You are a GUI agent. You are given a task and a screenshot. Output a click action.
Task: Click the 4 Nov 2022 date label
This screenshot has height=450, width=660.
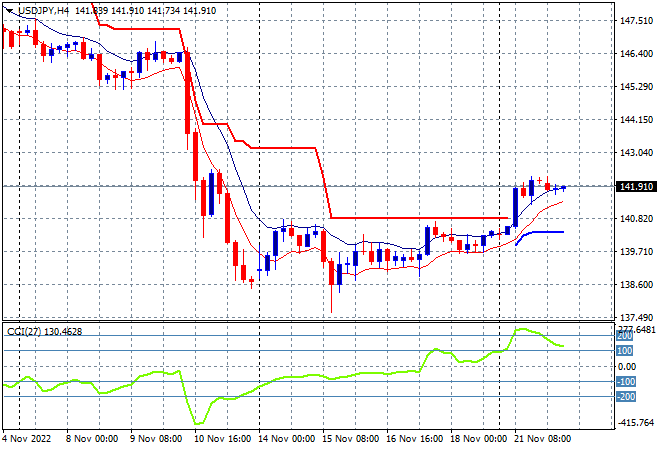(x=27, y=439)
